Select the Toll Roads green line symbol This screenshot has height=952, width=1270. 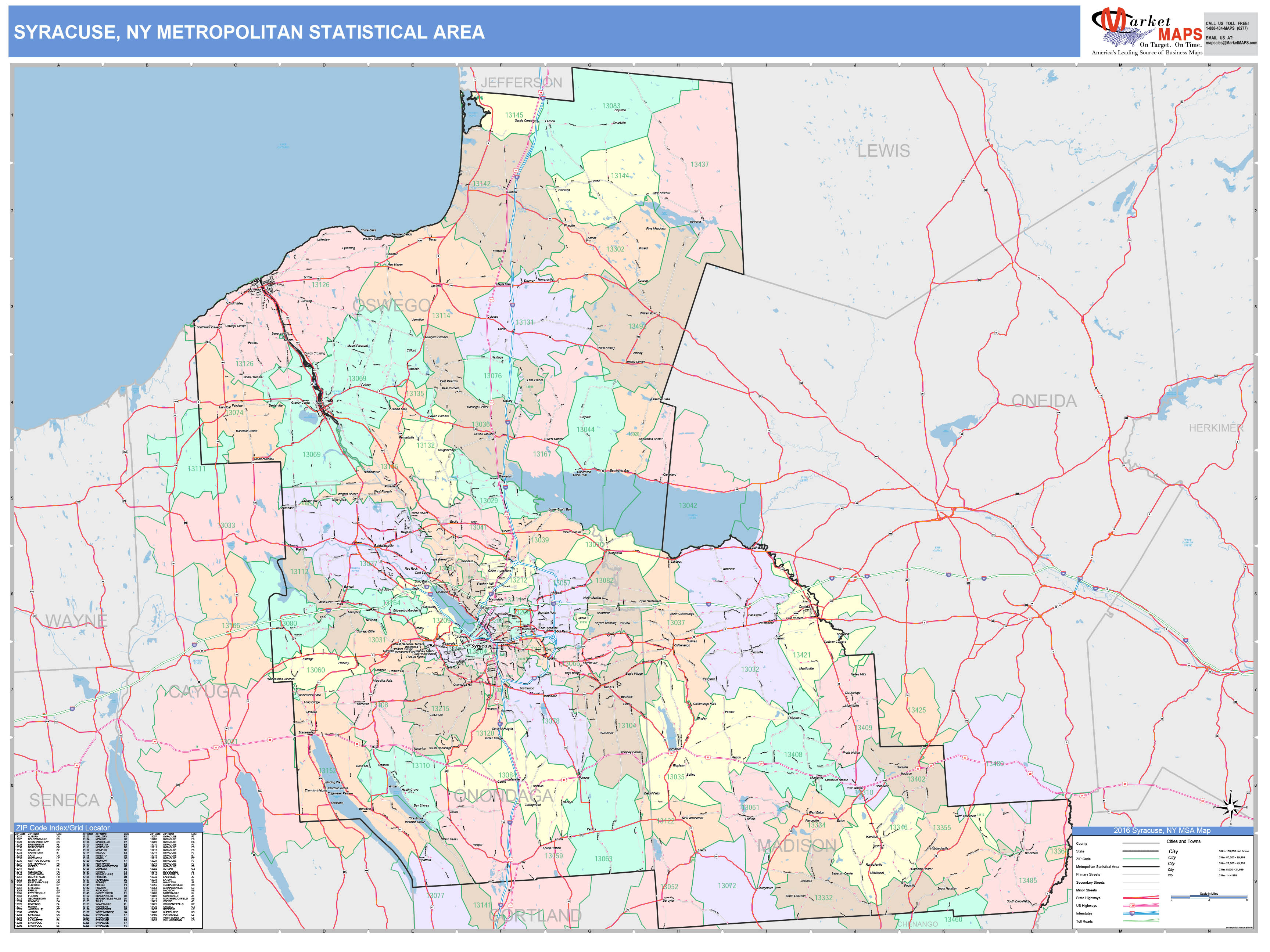click(1141, 921)
